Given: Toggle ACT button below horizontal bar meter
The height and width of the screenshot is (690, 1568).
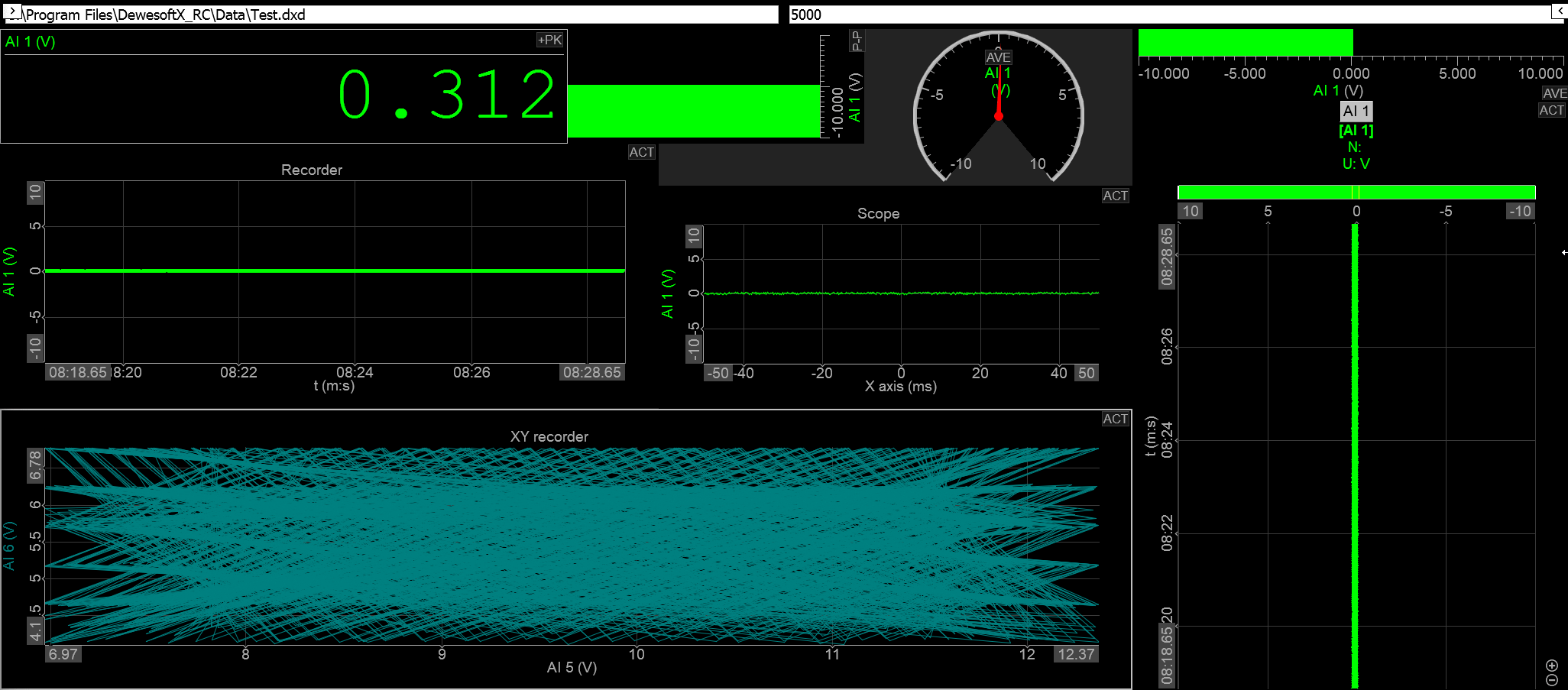Looking at the screenshot, I should tap(642, 152).
